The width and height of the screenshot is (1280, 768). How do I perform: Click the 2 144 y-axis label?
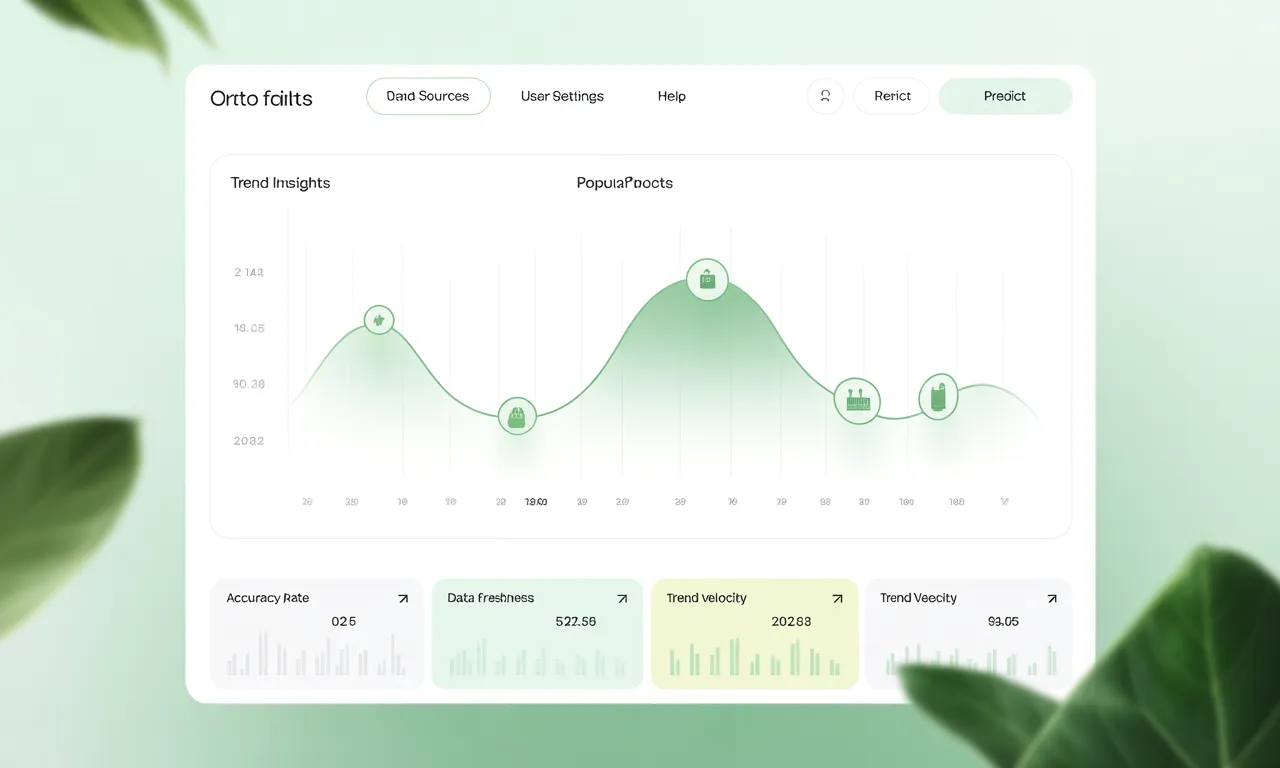click(x=249, y=272)
